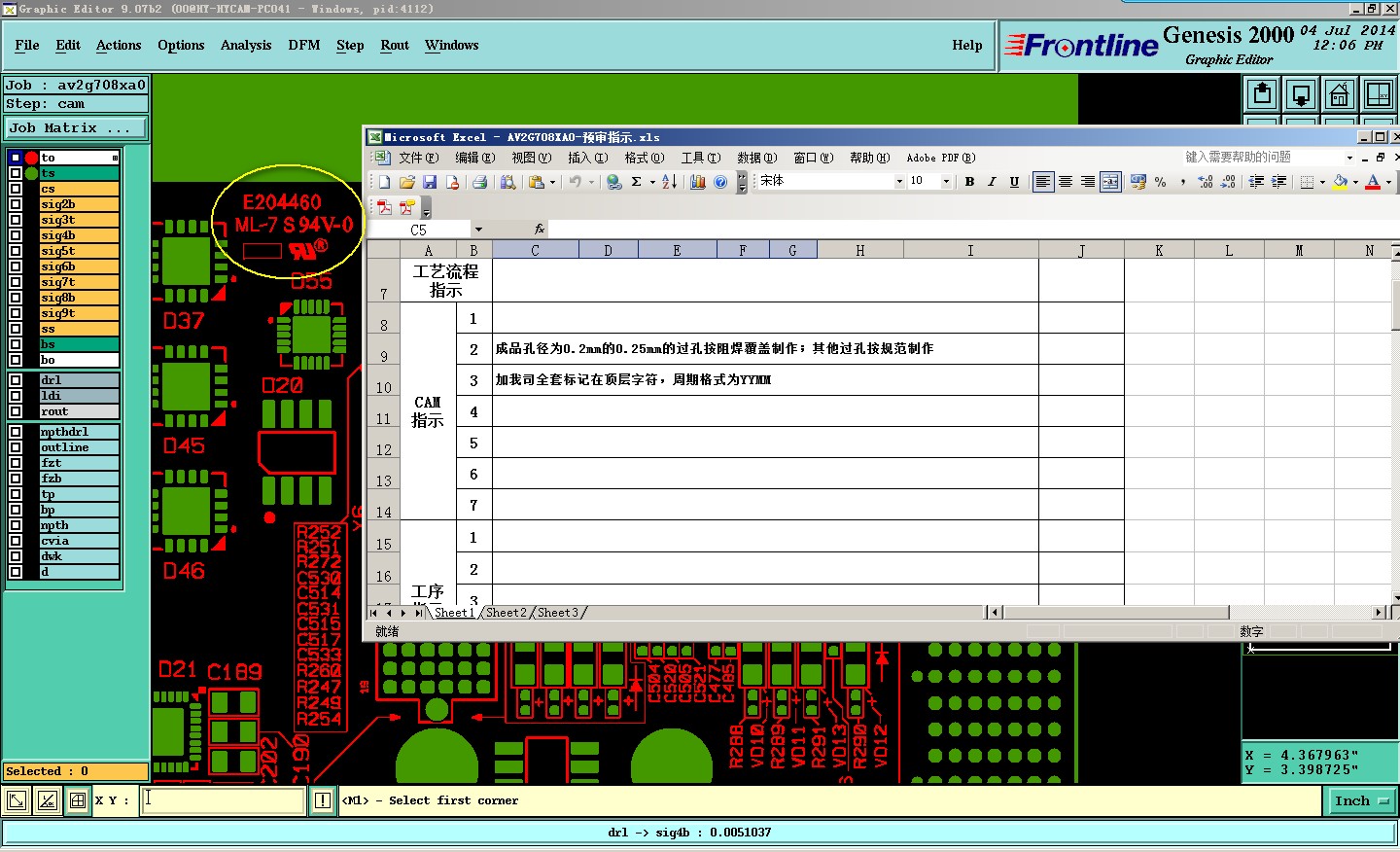Toggle the visibility box for layer rout
Screen dimensions: 1400x852
point(16,411)
